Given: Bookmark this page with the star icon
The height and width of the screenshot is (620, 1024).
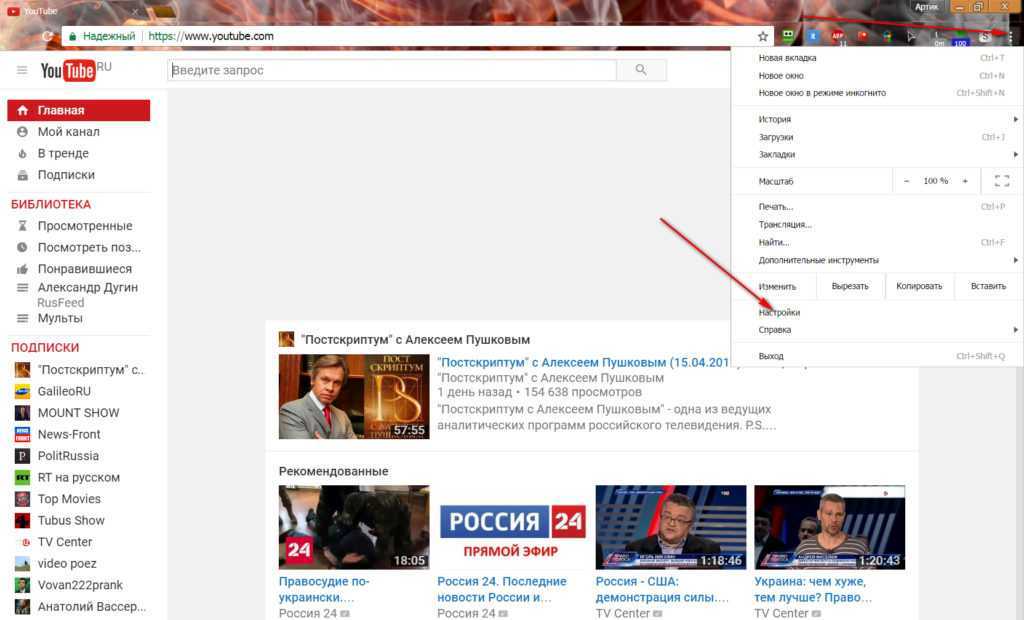Looking at the screenshot, I should 763,36.
